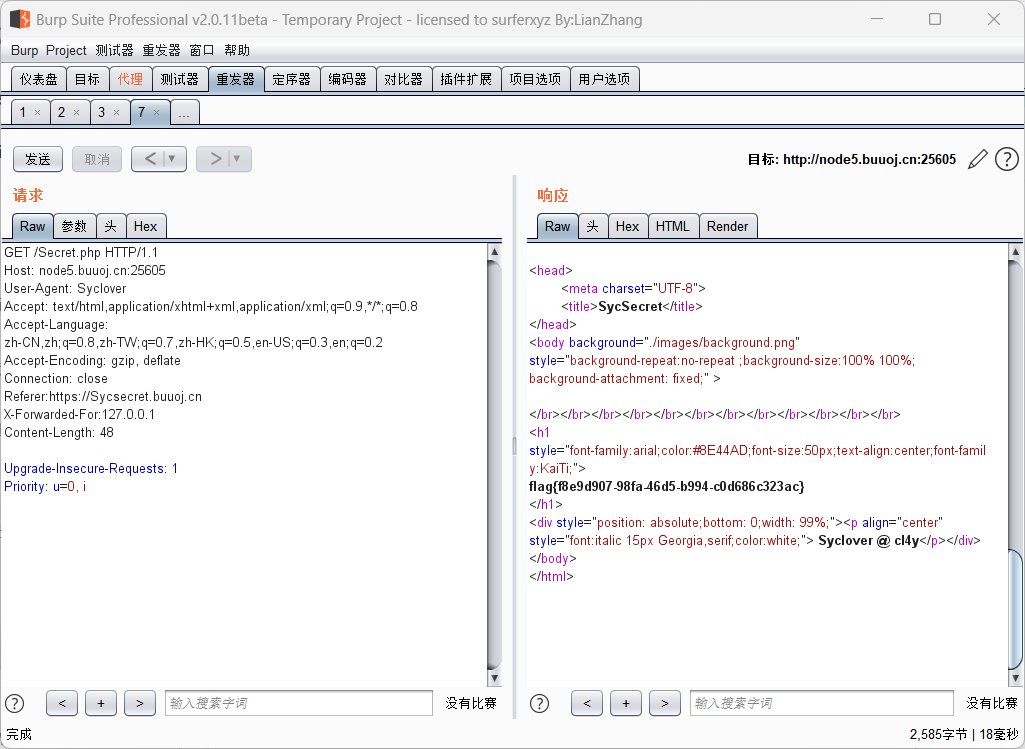Close Repeater tab 7 with its x
This screenshot has width=1025, height=749.
tap(156, 112)
